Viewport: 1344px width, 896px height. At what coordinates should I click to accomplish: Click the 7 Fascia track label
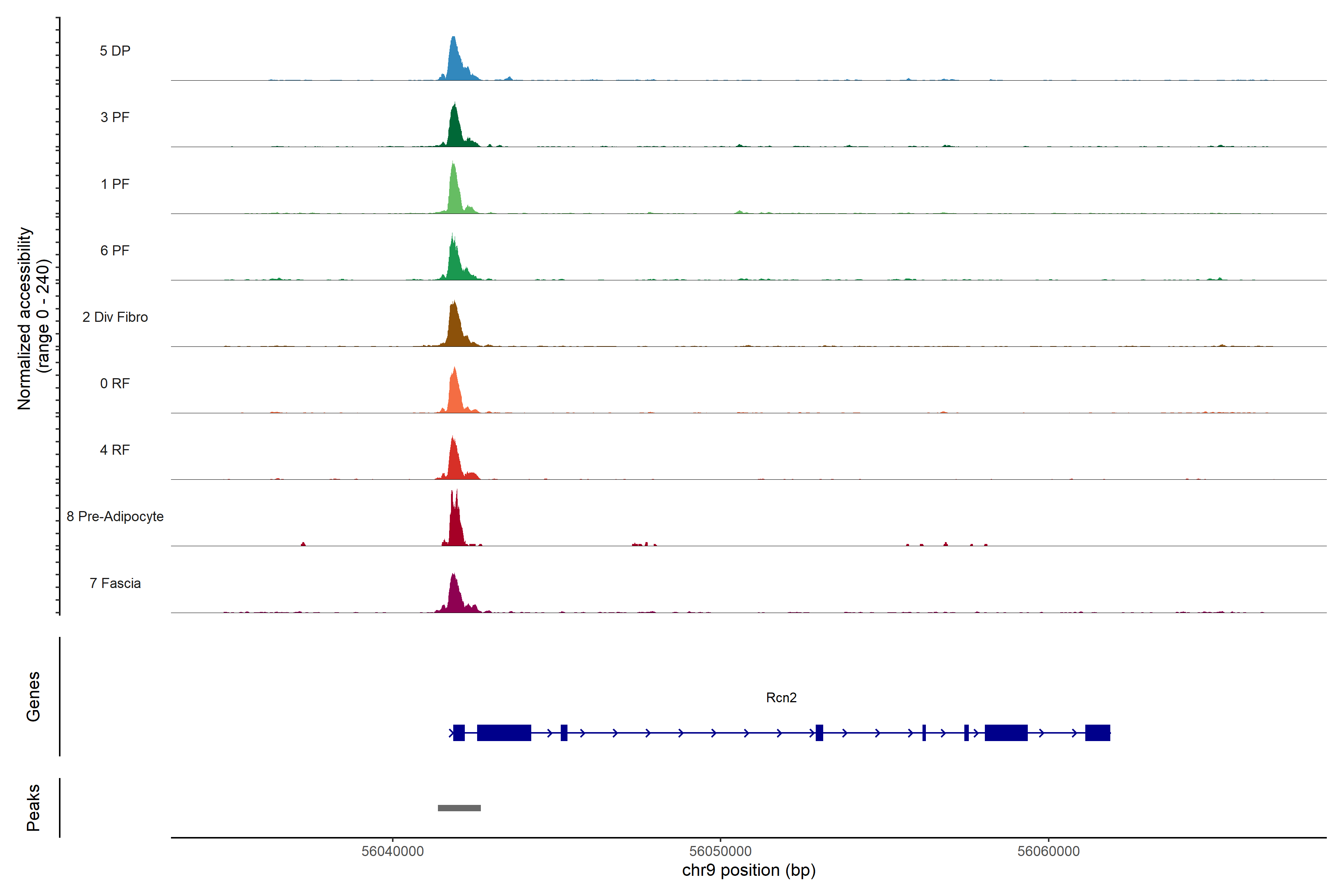tap(115, 583)
